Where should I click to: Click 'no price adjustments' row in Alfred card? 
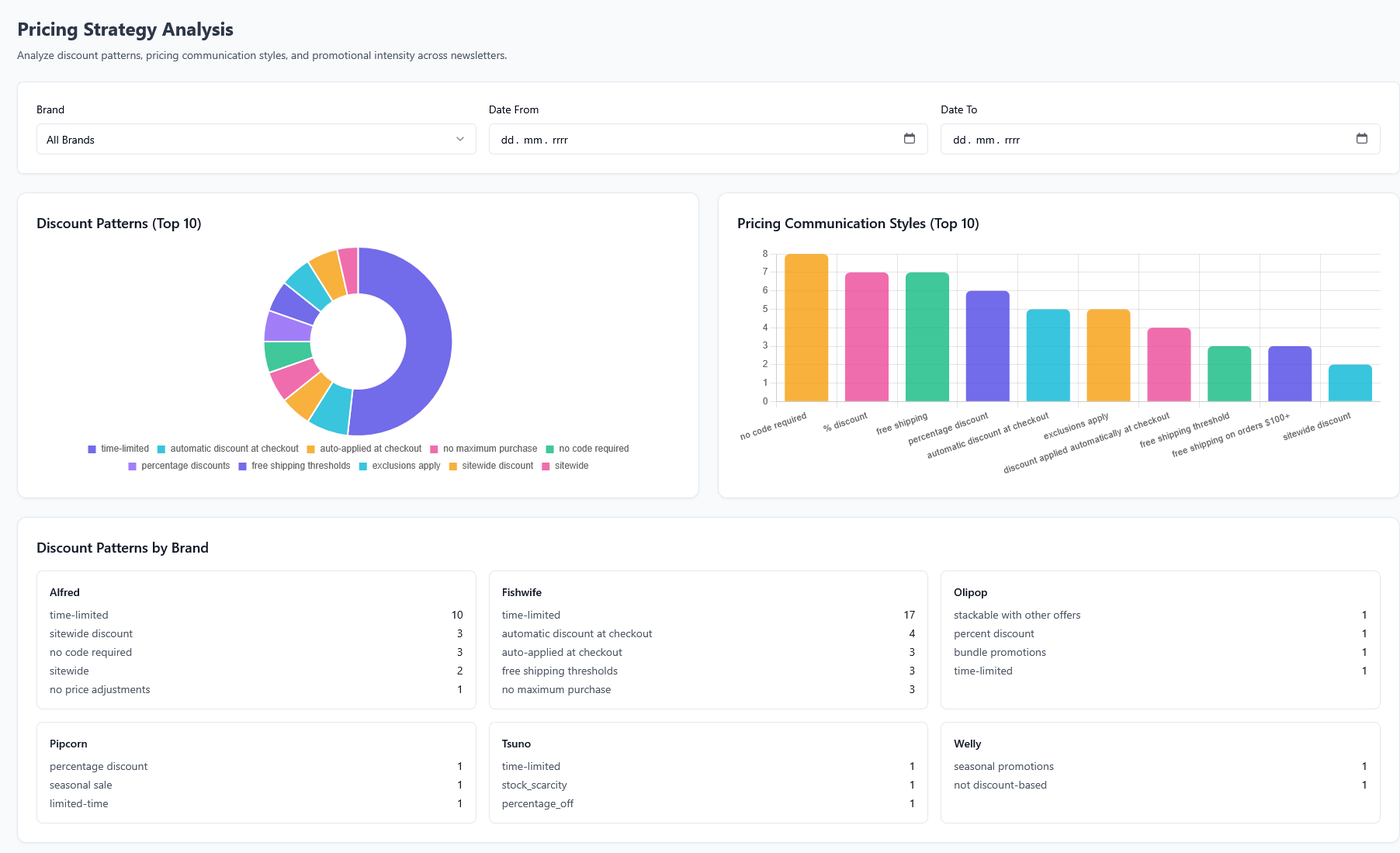click(x=256, y=690)
